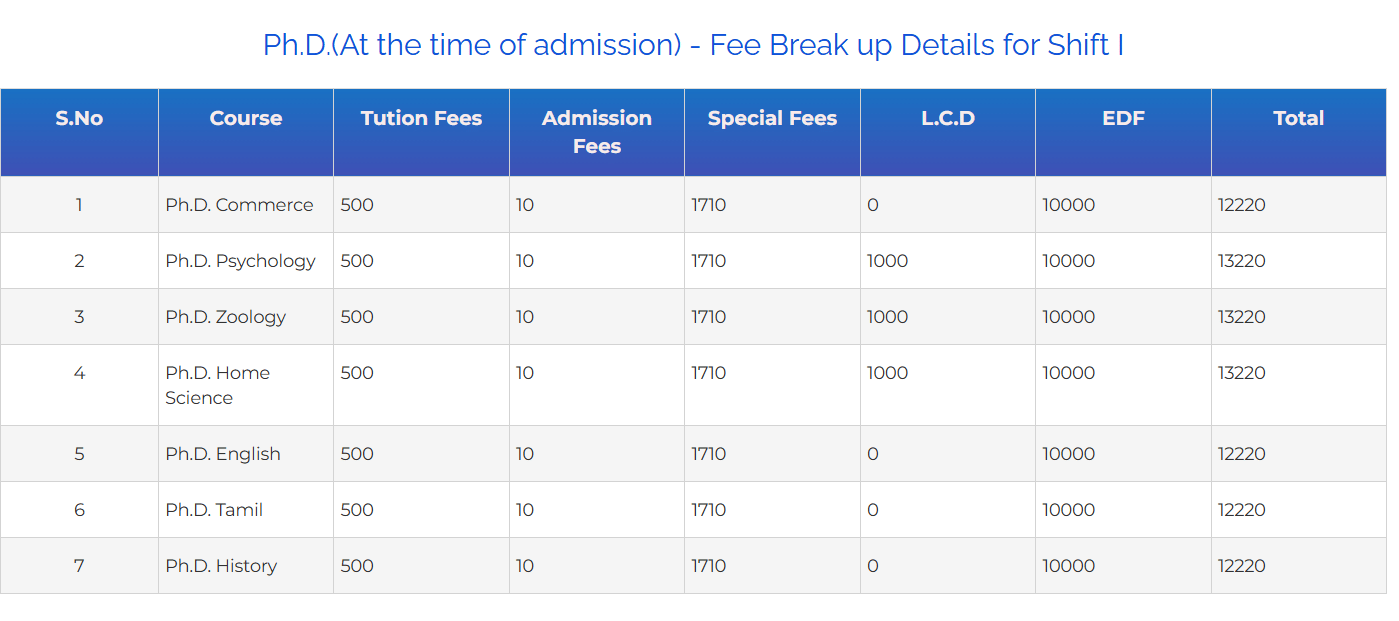Click the page title about Shift I fees
Screen dimensions: 1399x621
point(693,45)
